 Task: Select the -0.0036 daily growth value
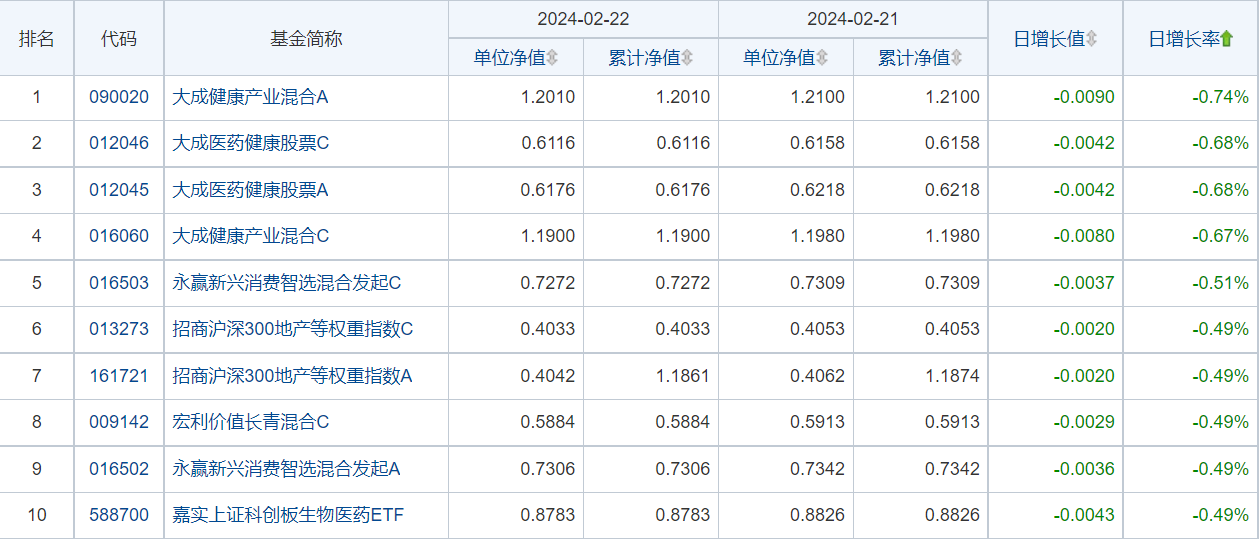click(x=1084, y=469)
